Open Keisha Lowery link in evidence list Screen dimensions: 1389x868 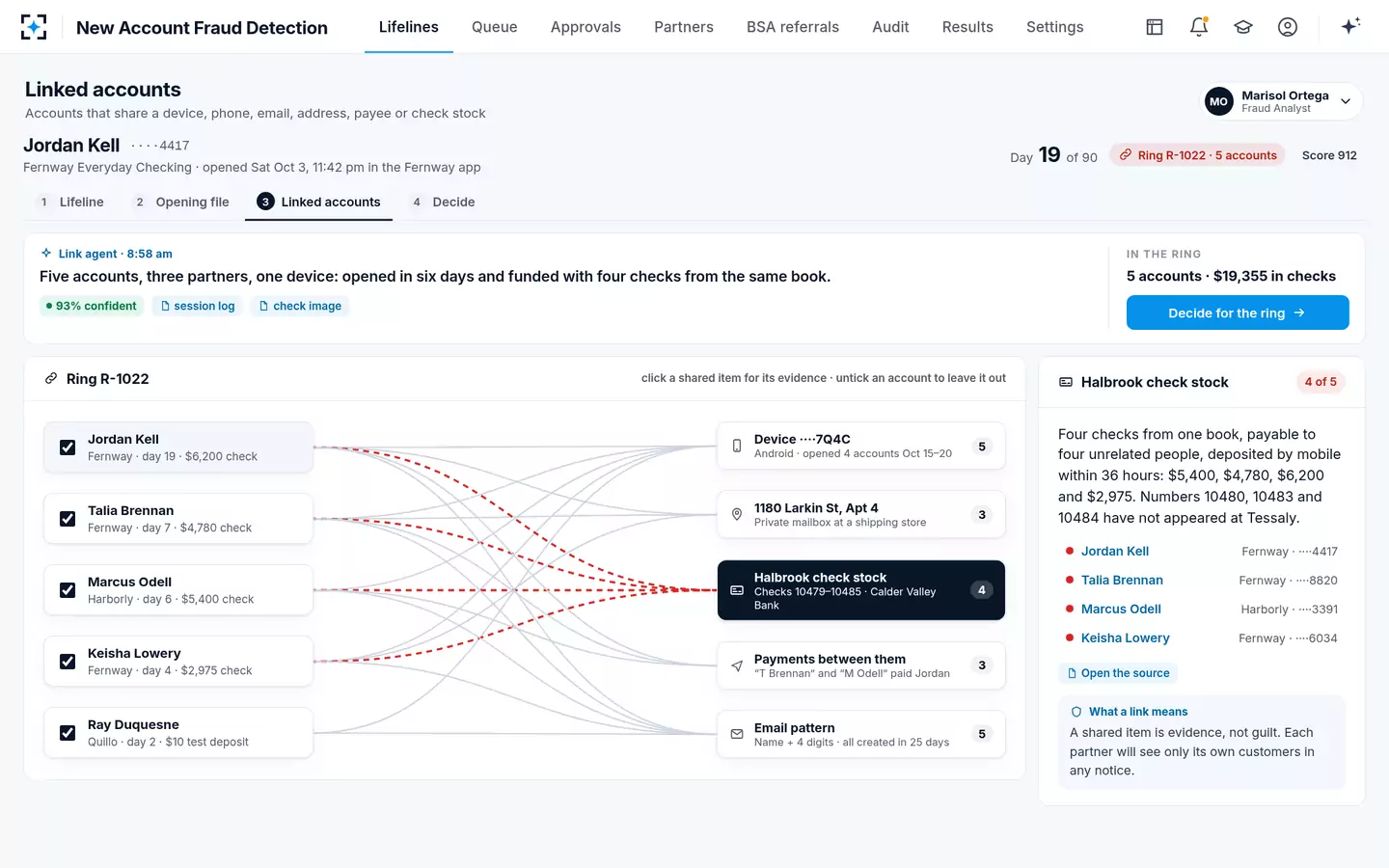click(x=1125, y=638)
